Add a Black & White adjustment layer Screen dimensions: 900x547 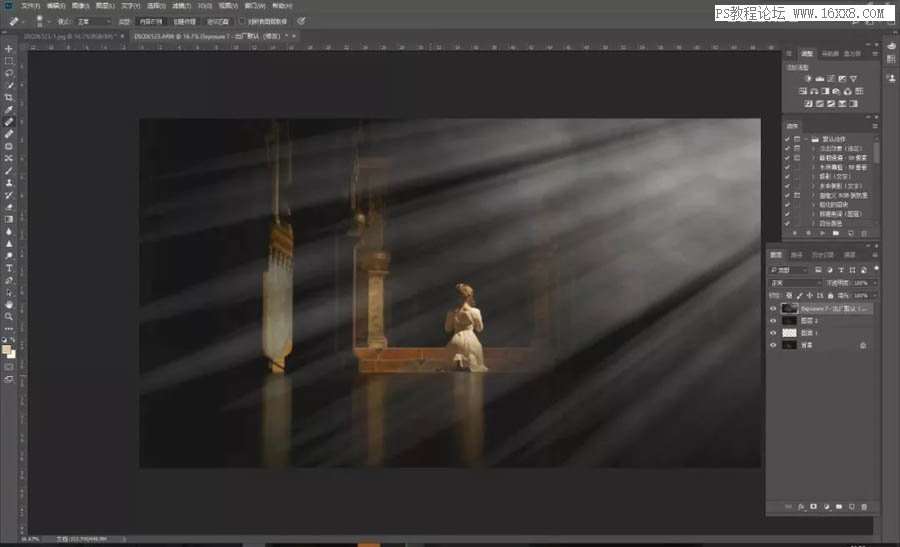[x=825, y=91]
